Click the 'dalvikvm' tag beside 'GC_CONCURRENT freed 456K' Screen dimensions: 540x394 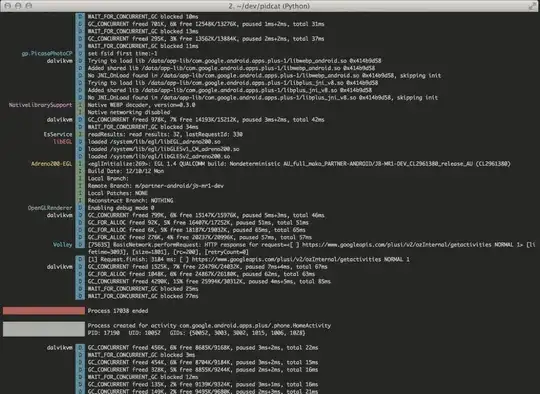click(60, 348)
